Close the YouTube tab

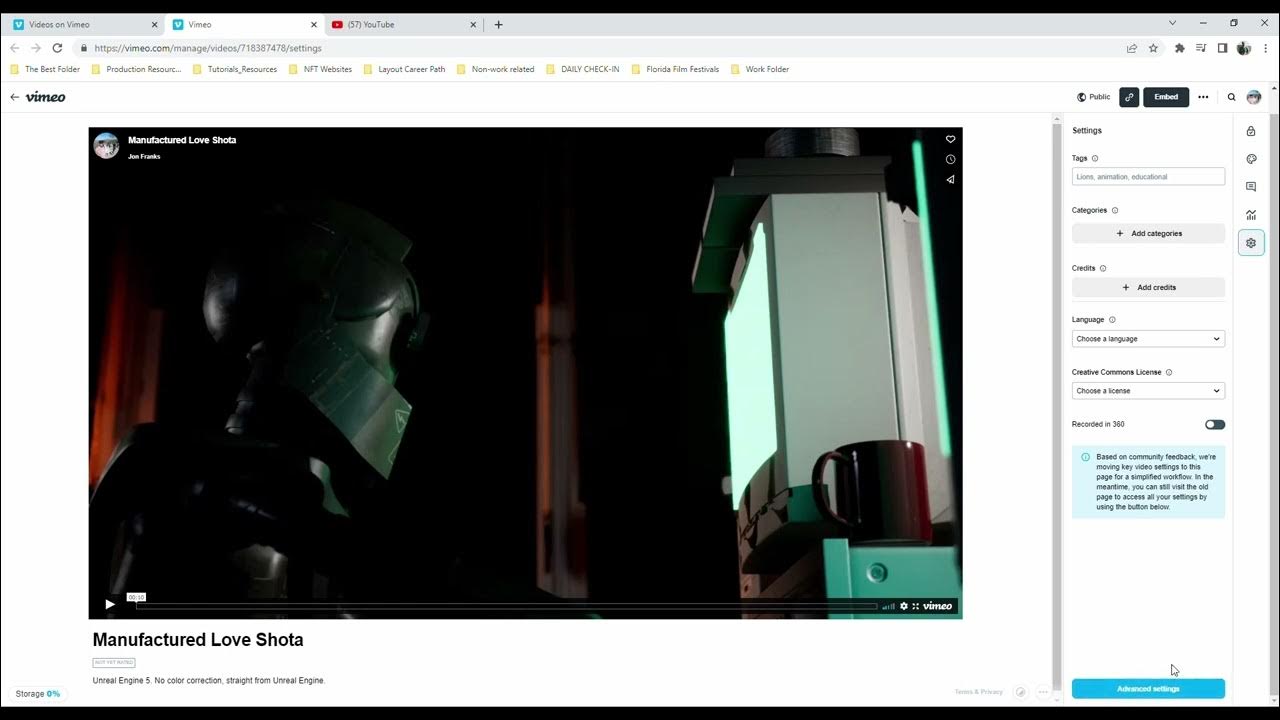click(x=472, y=24)
